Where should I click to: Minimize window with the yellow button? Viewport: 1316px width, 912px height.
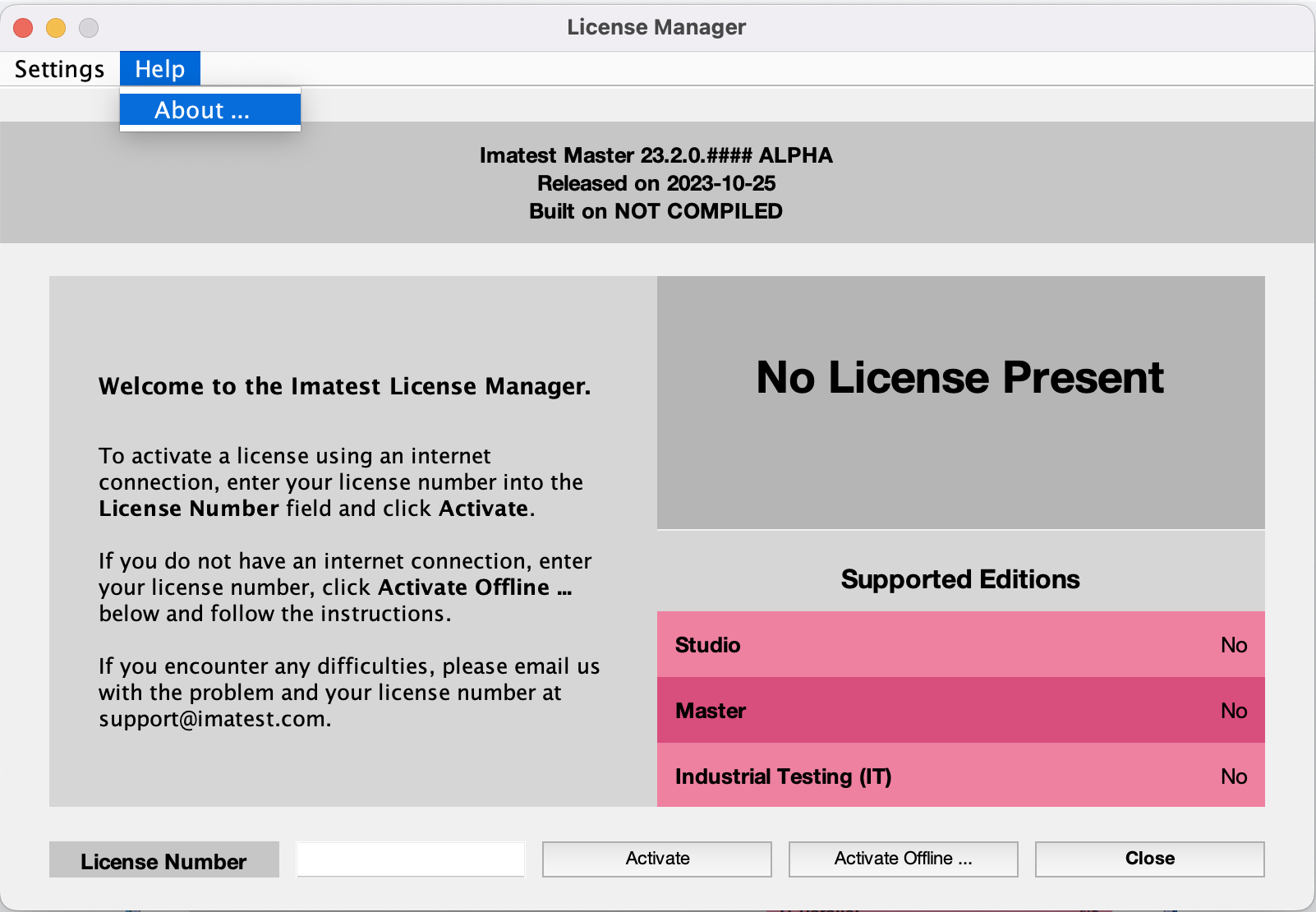[56, 28]
